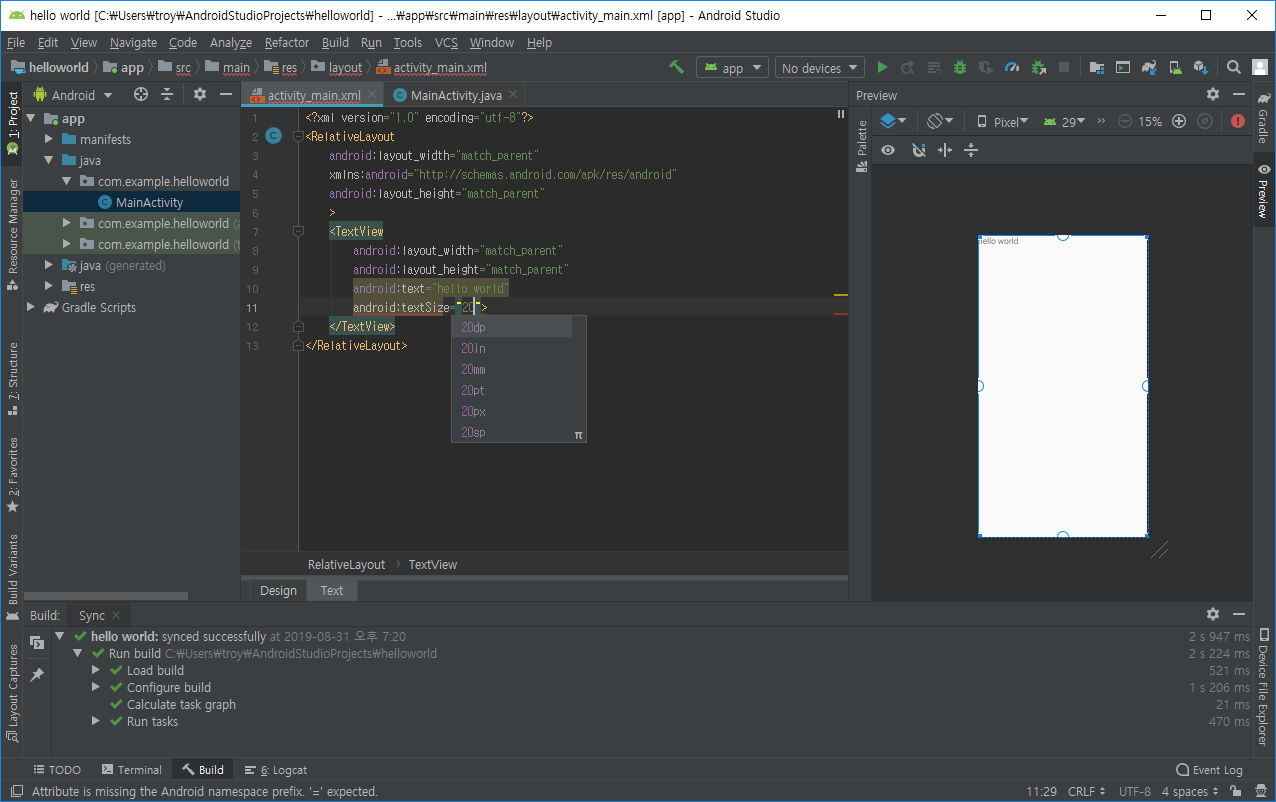Click the Debug app bug icon

(x=960, y=67)
